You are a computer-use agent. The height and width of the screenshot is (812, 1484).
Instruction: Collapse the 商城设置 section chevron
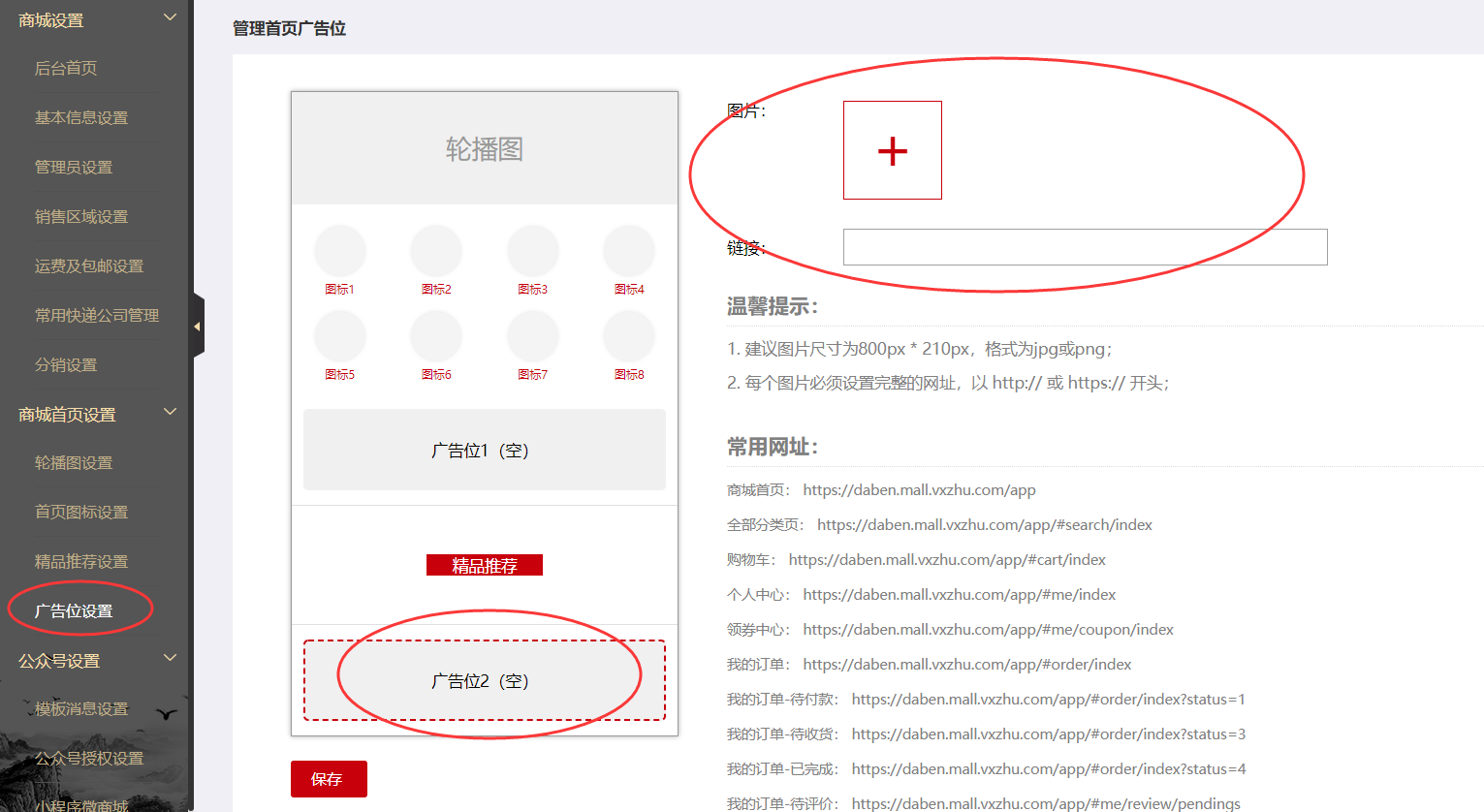(x=170, y=17)
